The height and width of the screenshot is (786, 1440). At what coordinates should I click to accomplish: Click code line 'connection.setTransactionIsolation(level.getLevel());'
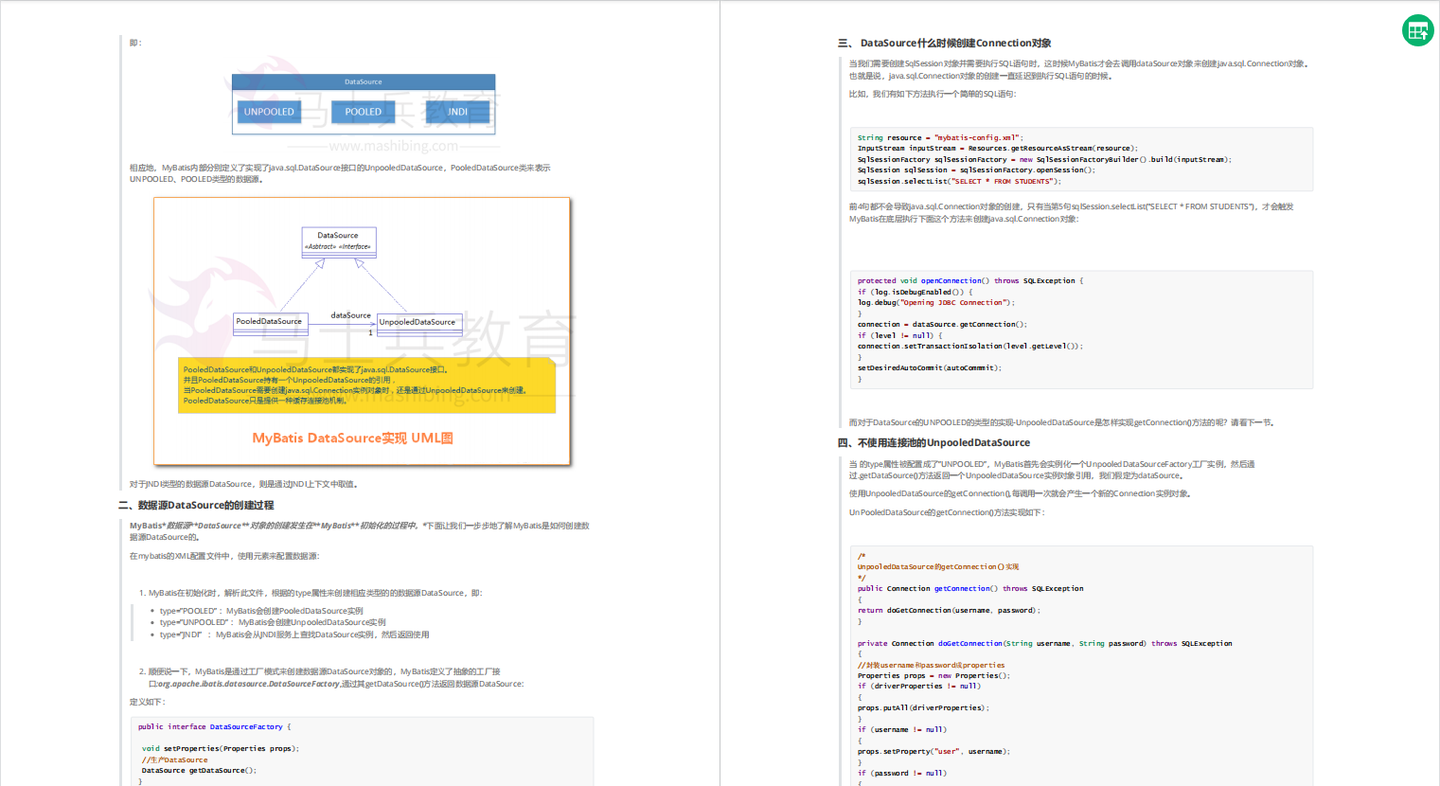pos(969,346)
